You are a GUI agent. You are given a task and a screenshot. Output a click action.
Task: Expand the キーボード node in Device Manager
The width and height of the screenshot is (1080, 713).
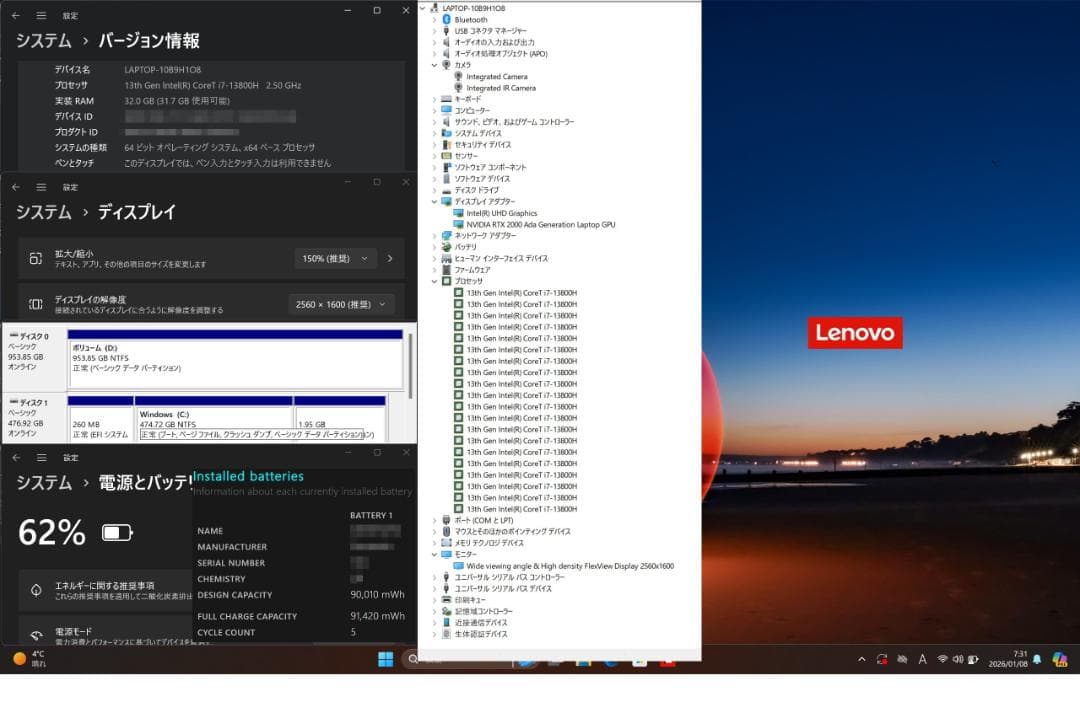pos(434,99)
